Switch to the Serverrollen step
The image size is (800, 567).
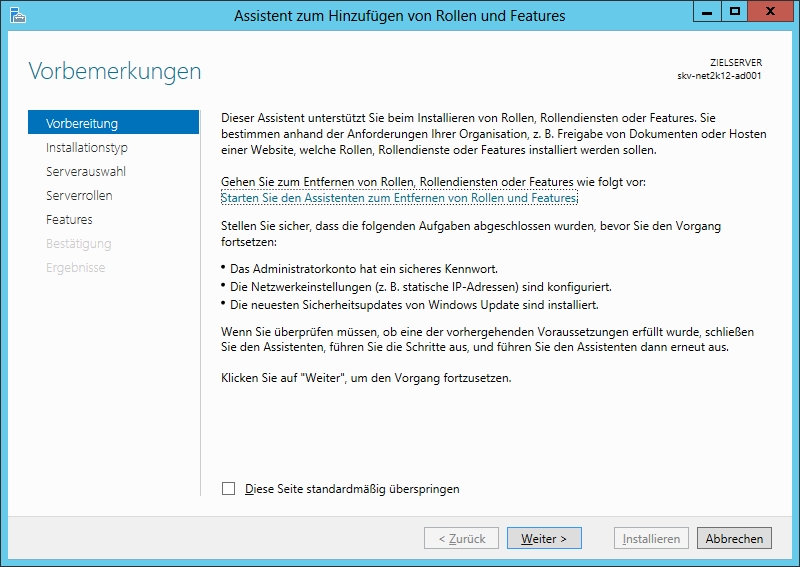(x=79, y=196)
